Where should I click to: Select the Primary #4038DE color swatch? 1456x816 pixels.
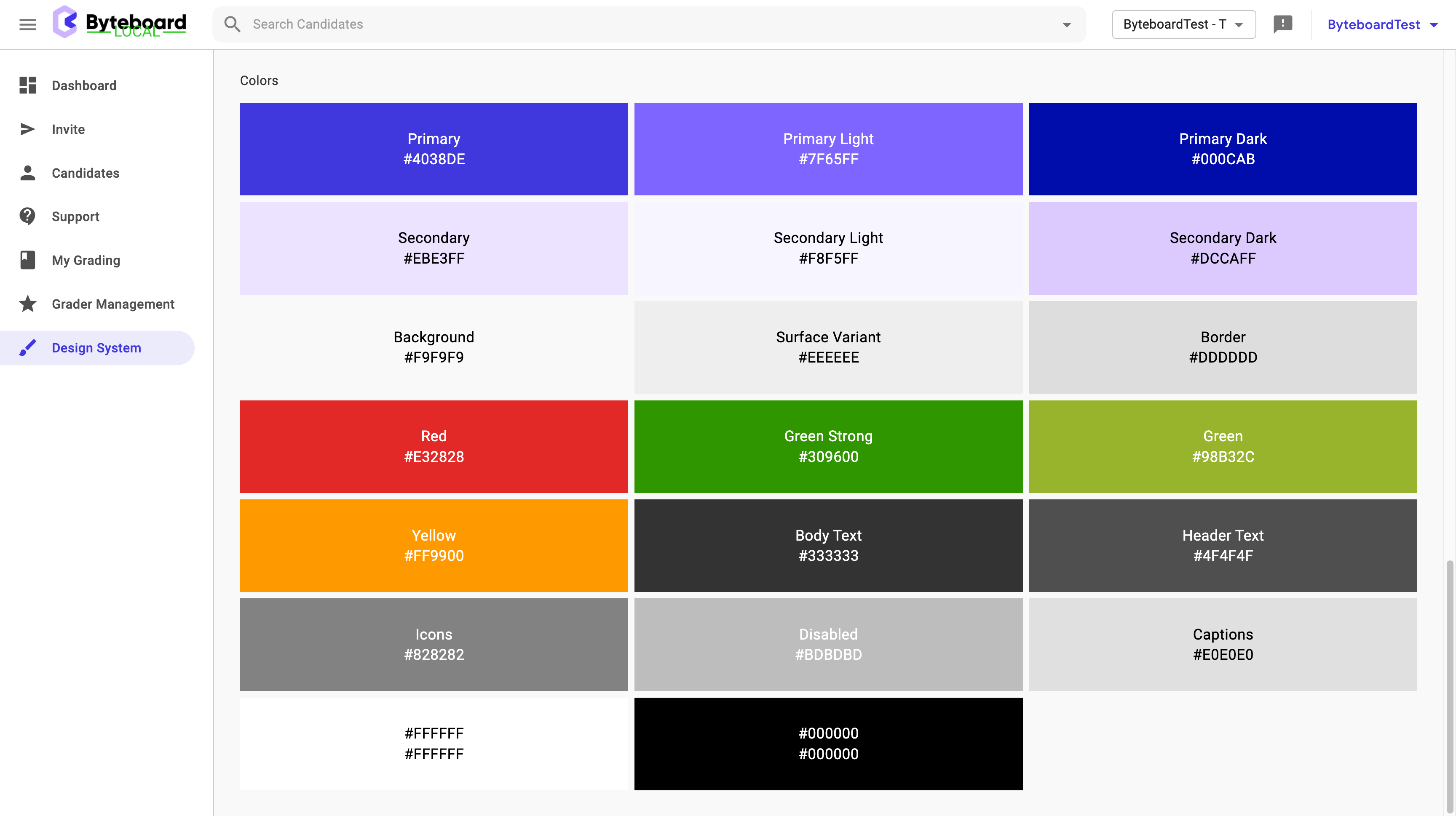(434, 149)
